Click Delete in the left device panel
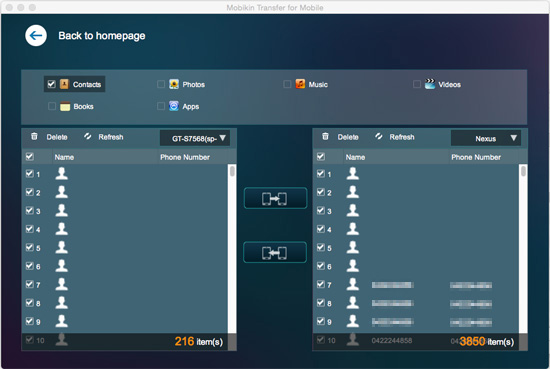This screenshot has width=550, height=369. (x=57, y=137)
